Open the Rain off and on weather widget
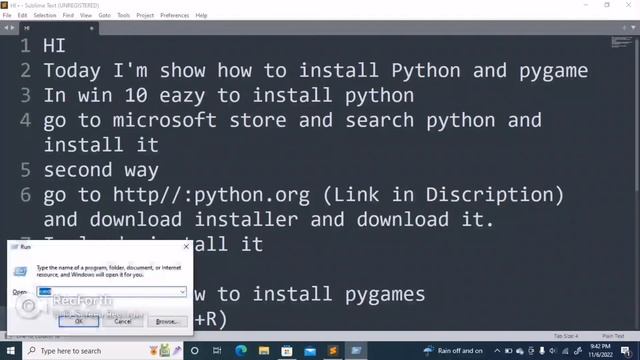Screen dimensions: 640x360 point(453,351)
